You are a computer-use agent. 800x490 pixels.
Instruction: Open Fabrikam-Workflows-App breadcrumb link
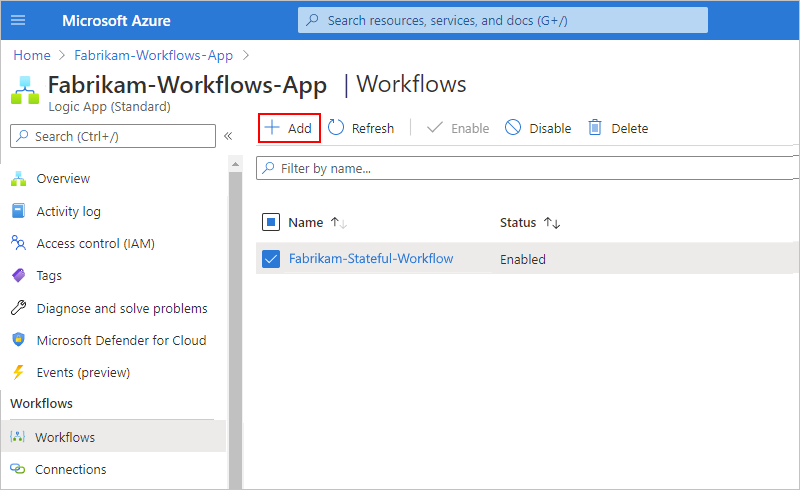click(154, 55)
